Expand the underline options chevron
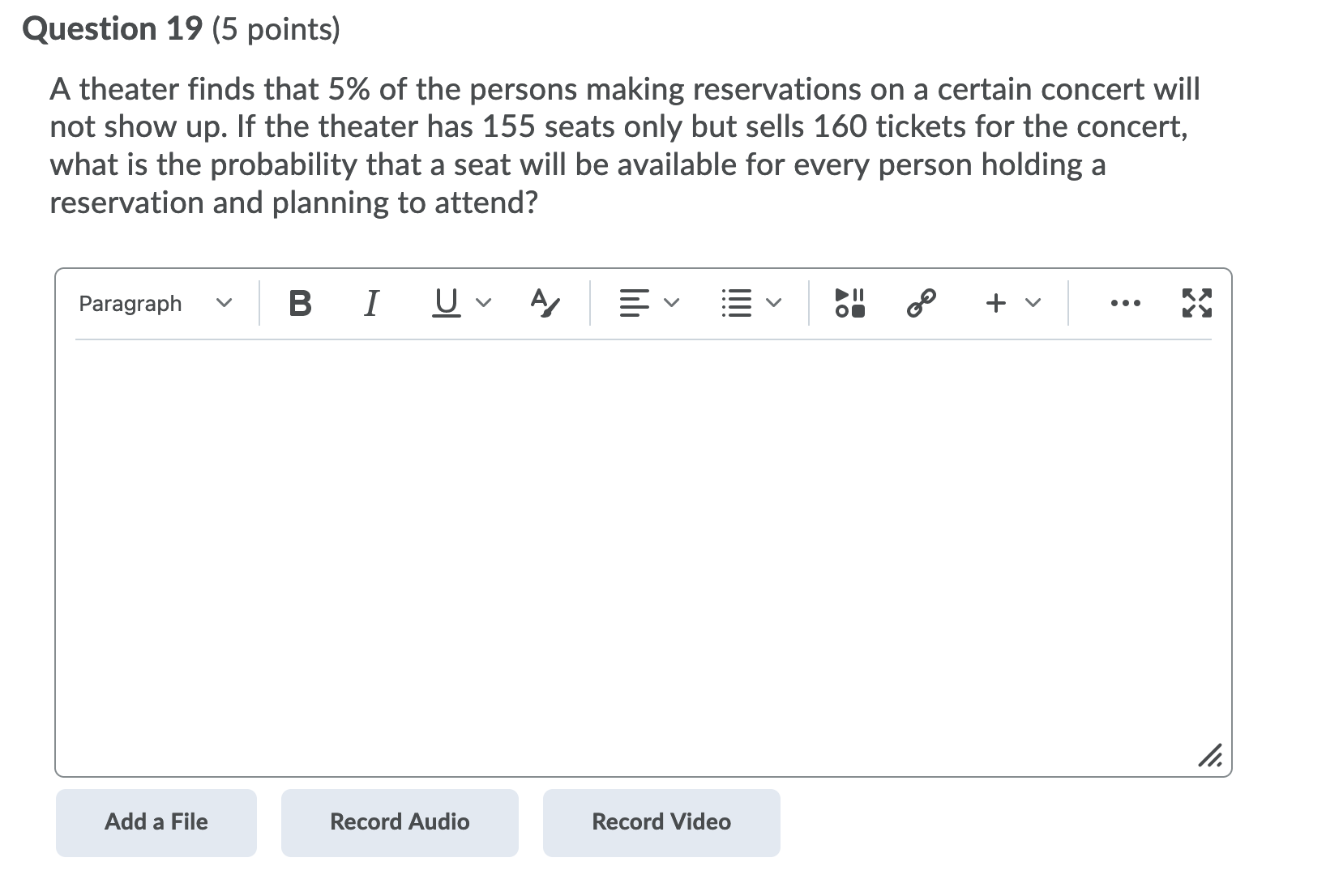Screen dimensions: 1326x896 (x=483, y=303)
